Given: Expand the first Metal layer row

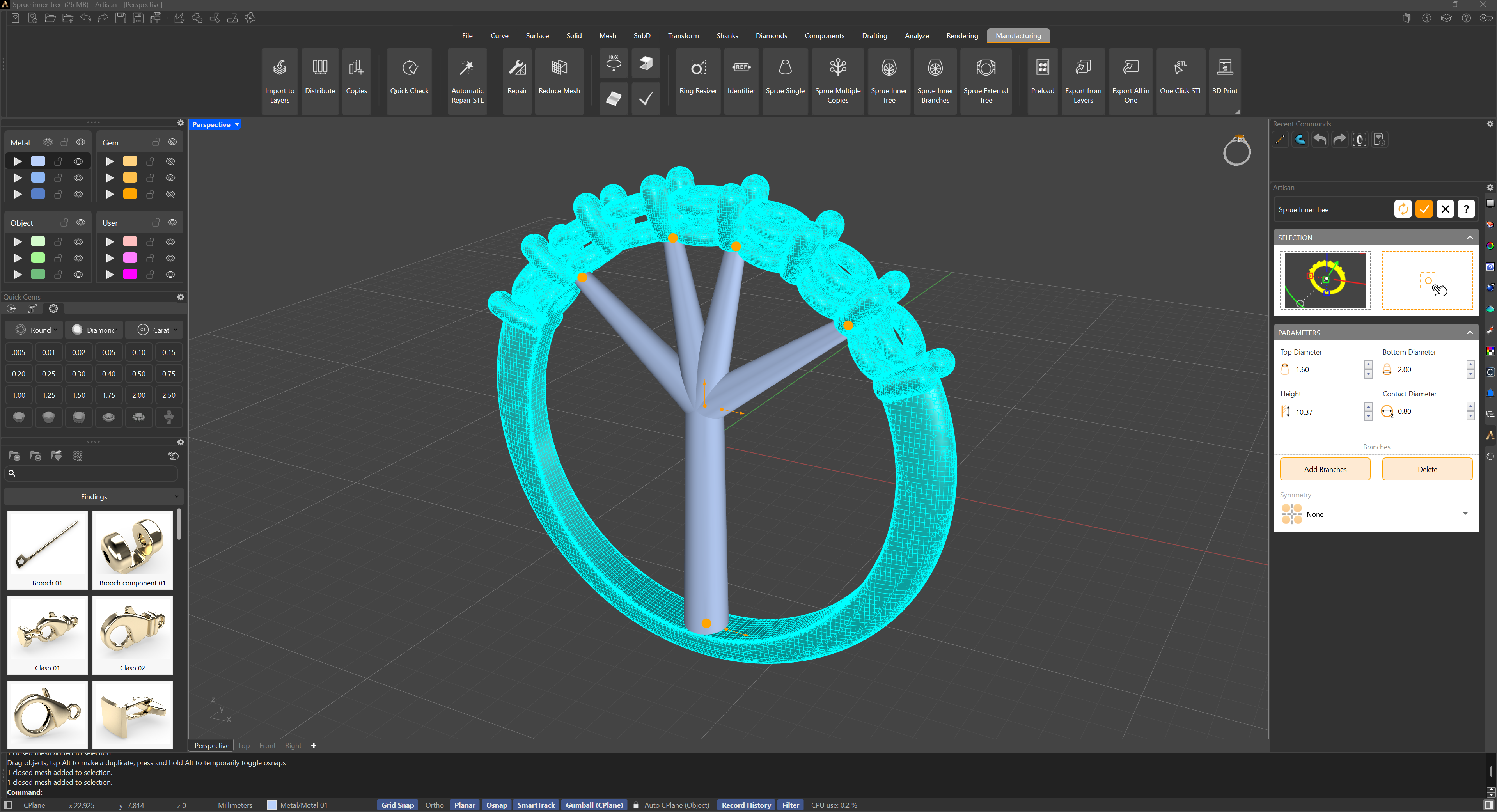Looking at the screenshot, I should [x=18, y=161].
